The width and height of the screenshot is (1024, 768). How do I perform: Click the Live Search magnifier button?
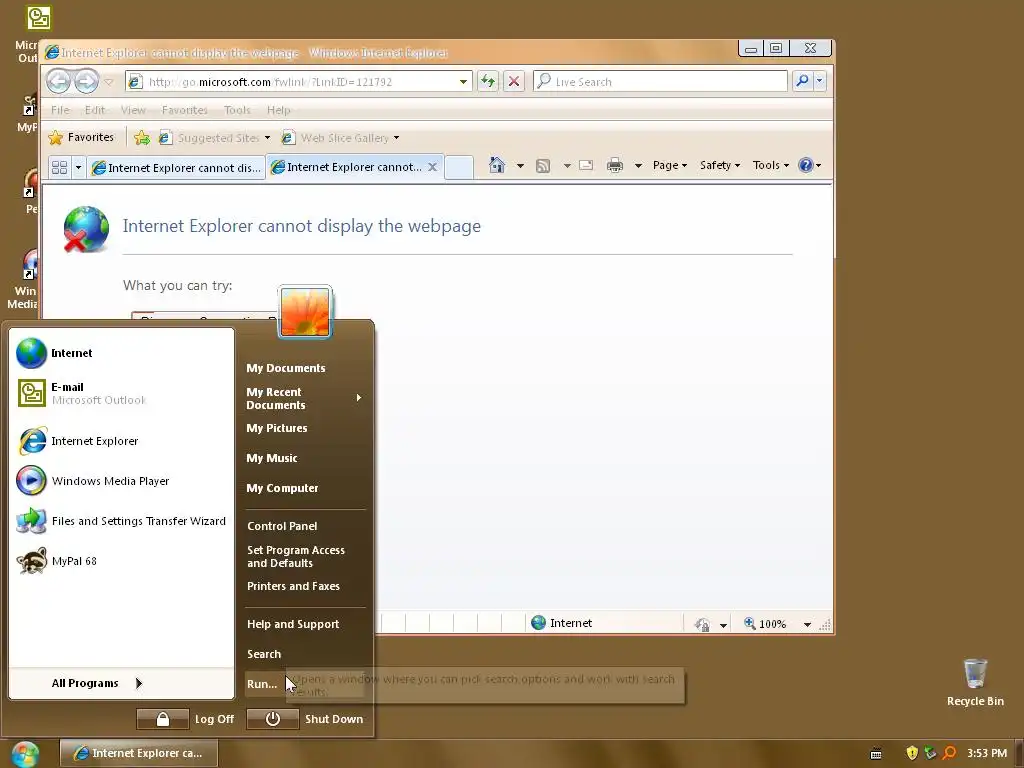click(x=802, y=81)
